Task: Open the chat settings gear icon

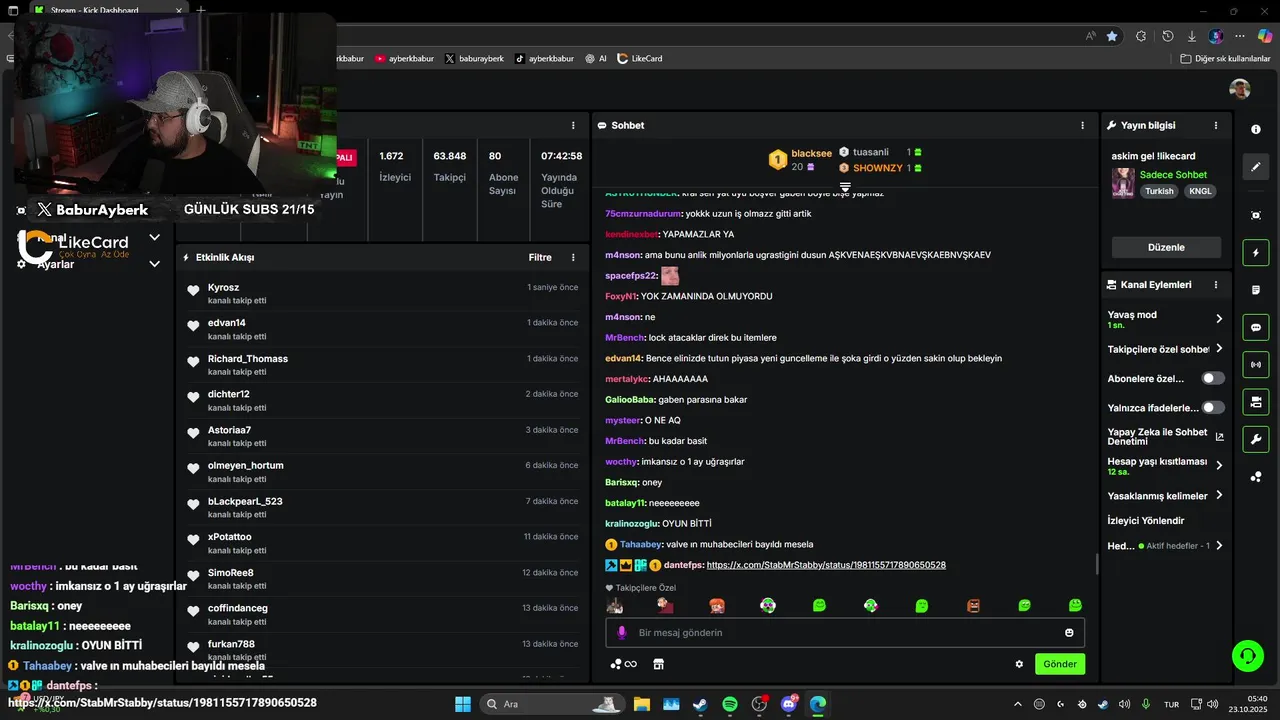Action: (x=1019, y=664)
